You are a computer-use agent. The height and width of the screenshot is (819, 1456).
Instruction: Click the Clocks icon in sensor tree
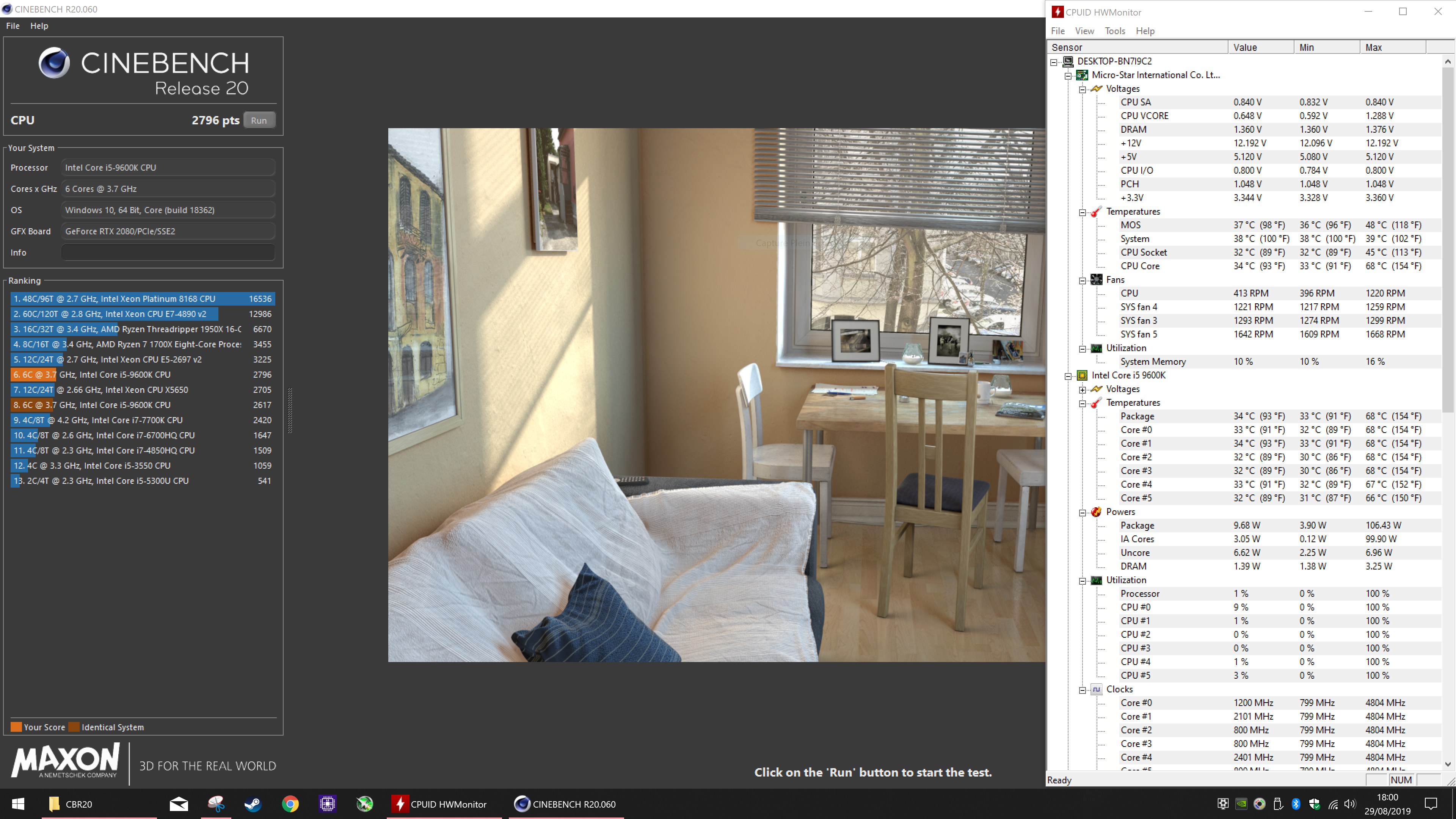click(x=1097, y=689)
